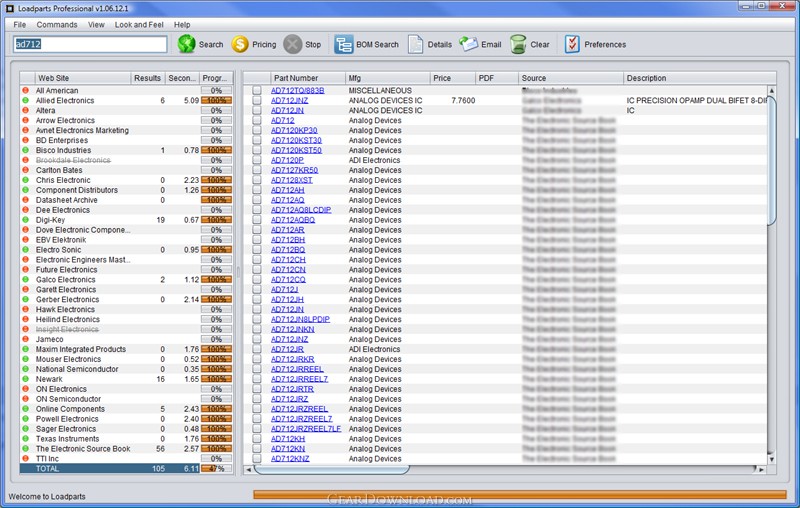Viewport: 800px width, 508px height.
Task: Check the box for AD712JRREEL7 row
Action: pos(257,379)
